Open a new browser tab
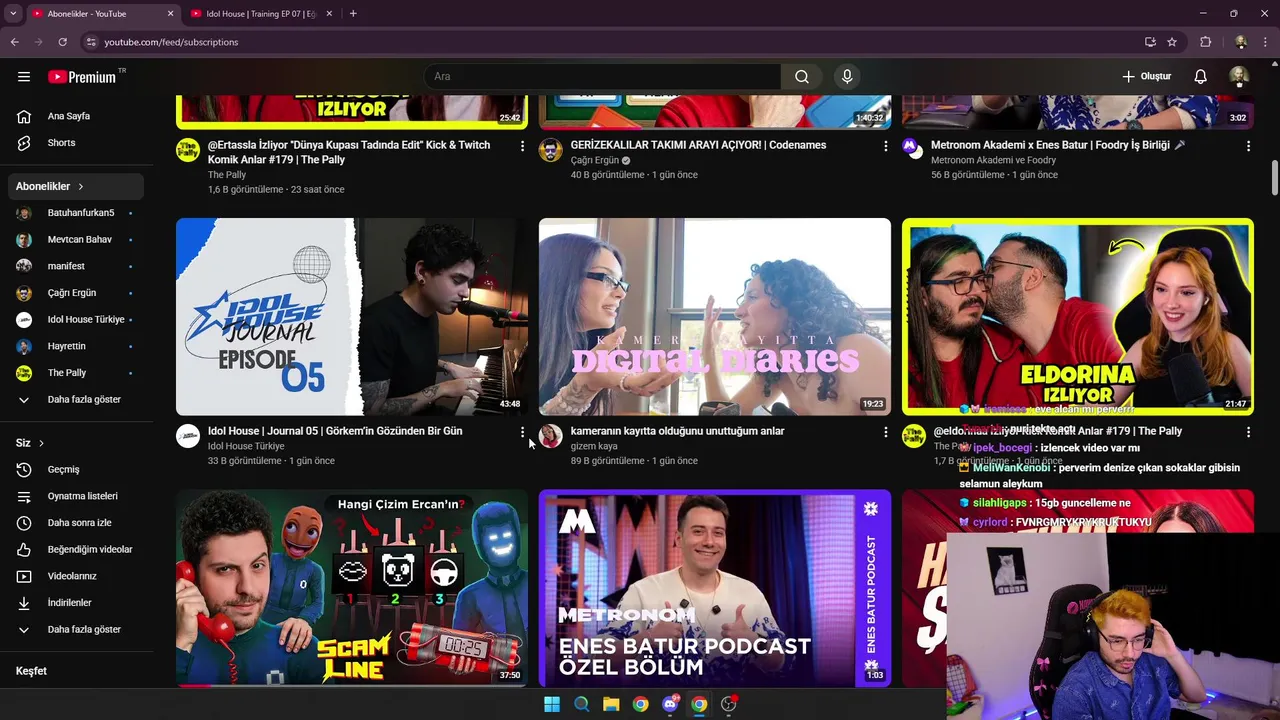Viewport: 1280px width, 720px height. (353, 14)
